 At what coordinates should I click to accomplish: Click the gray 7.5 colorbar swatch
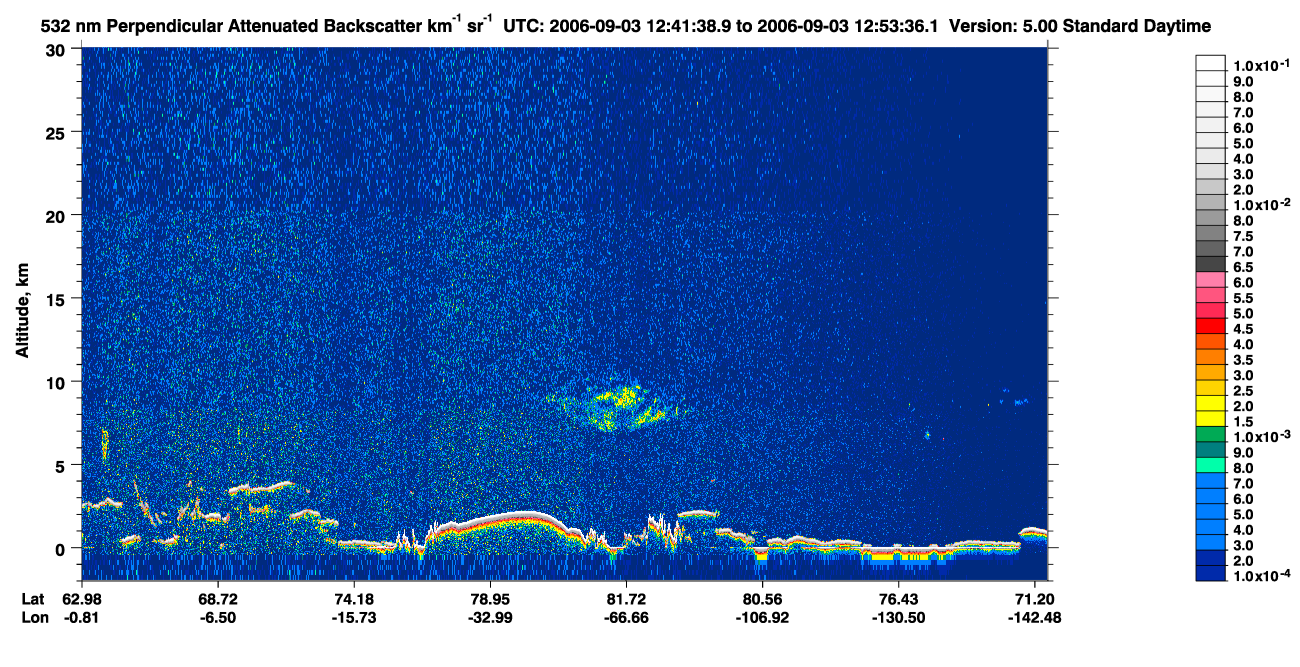click(1211, 233)
